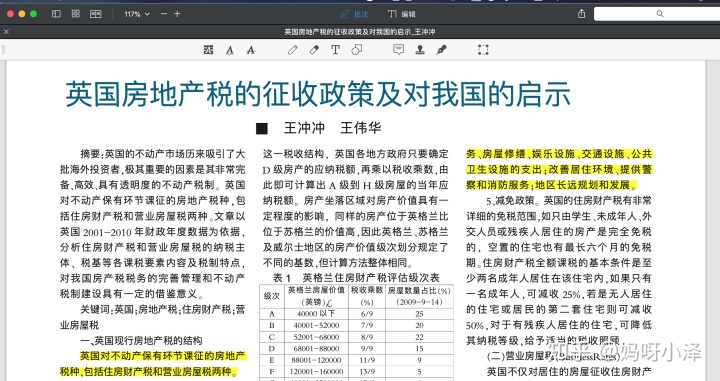Click the author name 王冲冲
Image resolution: width=720 pixels, height=381 pixels.
[x=304, y=128]
